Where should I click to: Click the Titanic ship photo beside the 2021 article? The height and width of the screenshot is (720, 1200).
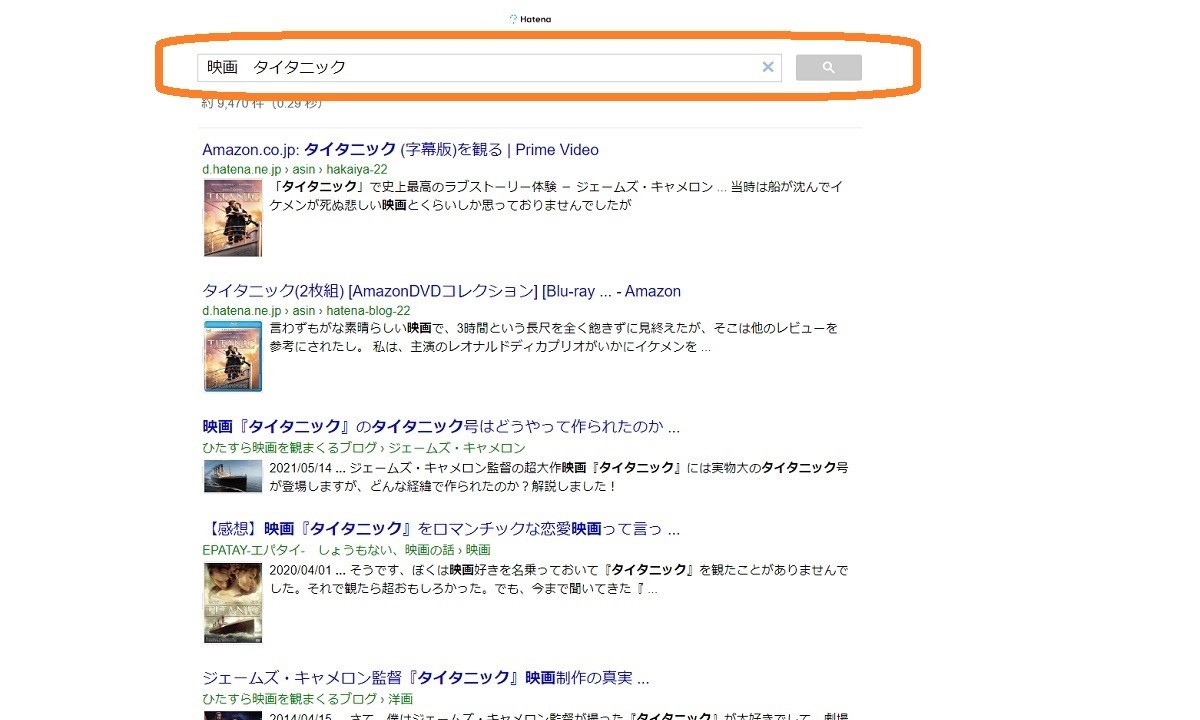point(232,477)
